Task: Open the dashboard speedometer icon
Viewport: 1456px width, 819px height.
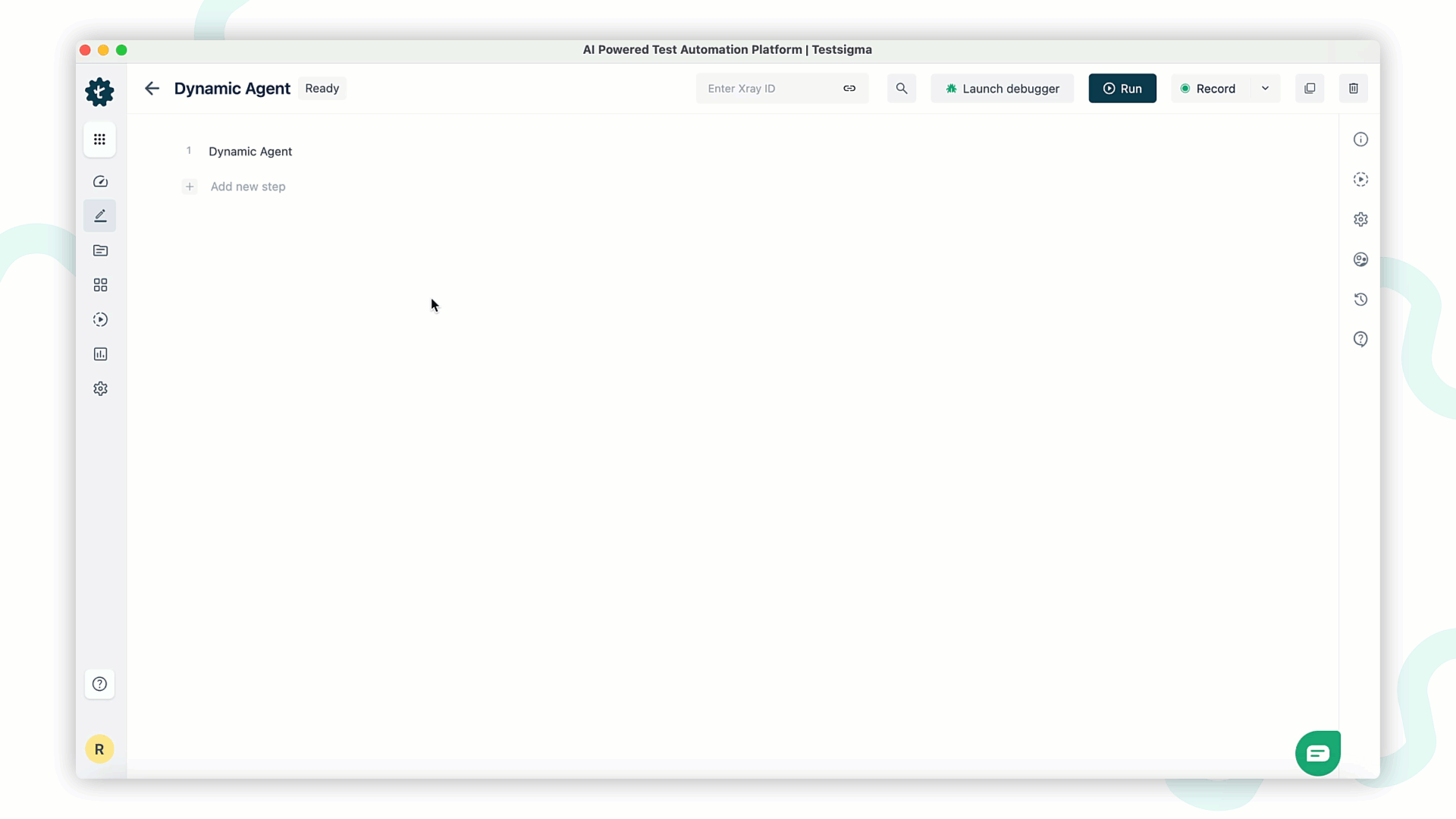Action: tap(100, 181)
